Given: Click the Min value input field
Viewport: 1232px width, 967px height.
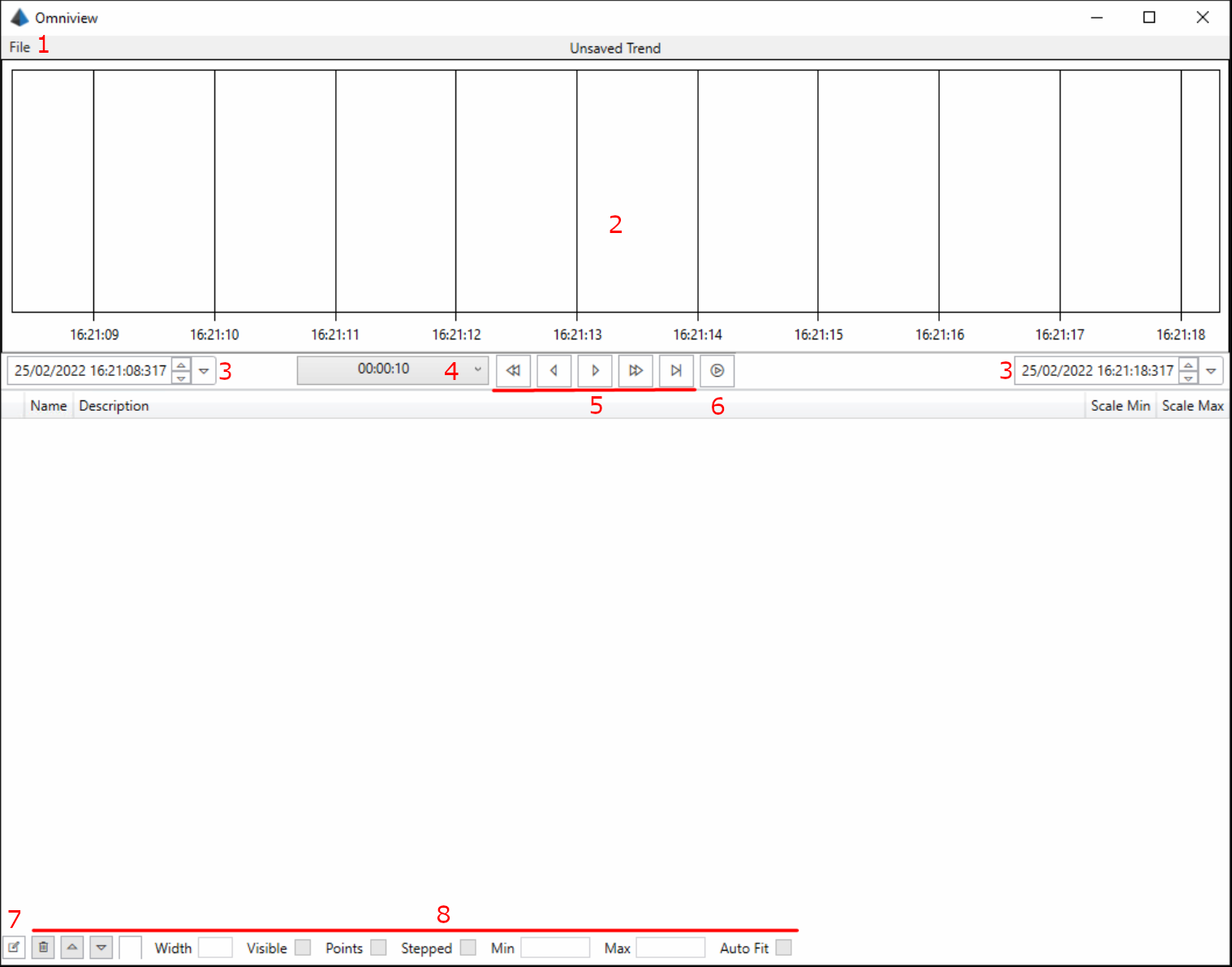Looking at the screenshot, I should (555, 948).
